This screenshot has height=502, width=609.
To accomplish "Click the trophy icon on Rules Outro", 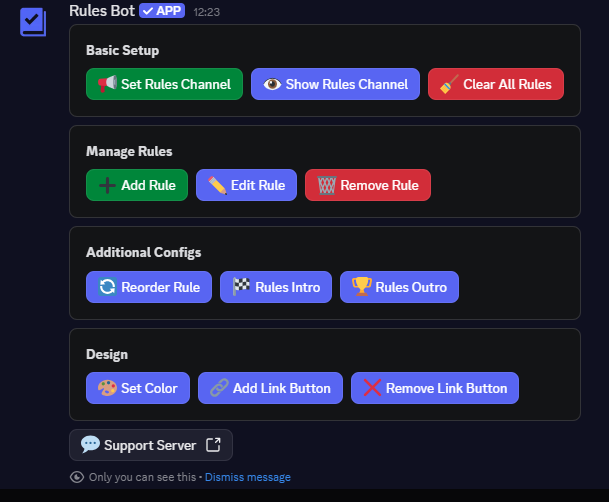I will (x=361, y=287).
